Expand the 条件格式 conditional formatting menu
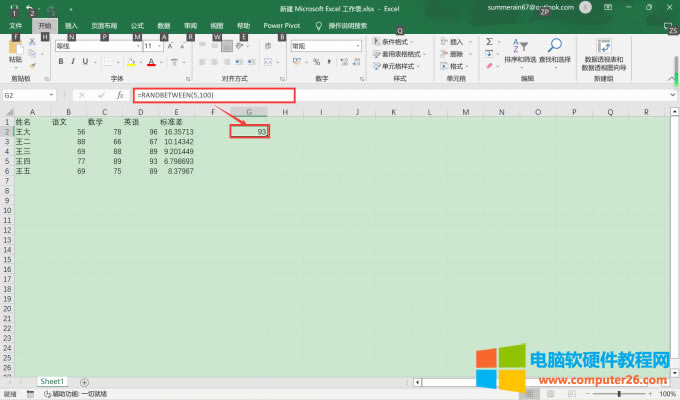The width and height of the screenshot is (680, 400). coord(400,42)
